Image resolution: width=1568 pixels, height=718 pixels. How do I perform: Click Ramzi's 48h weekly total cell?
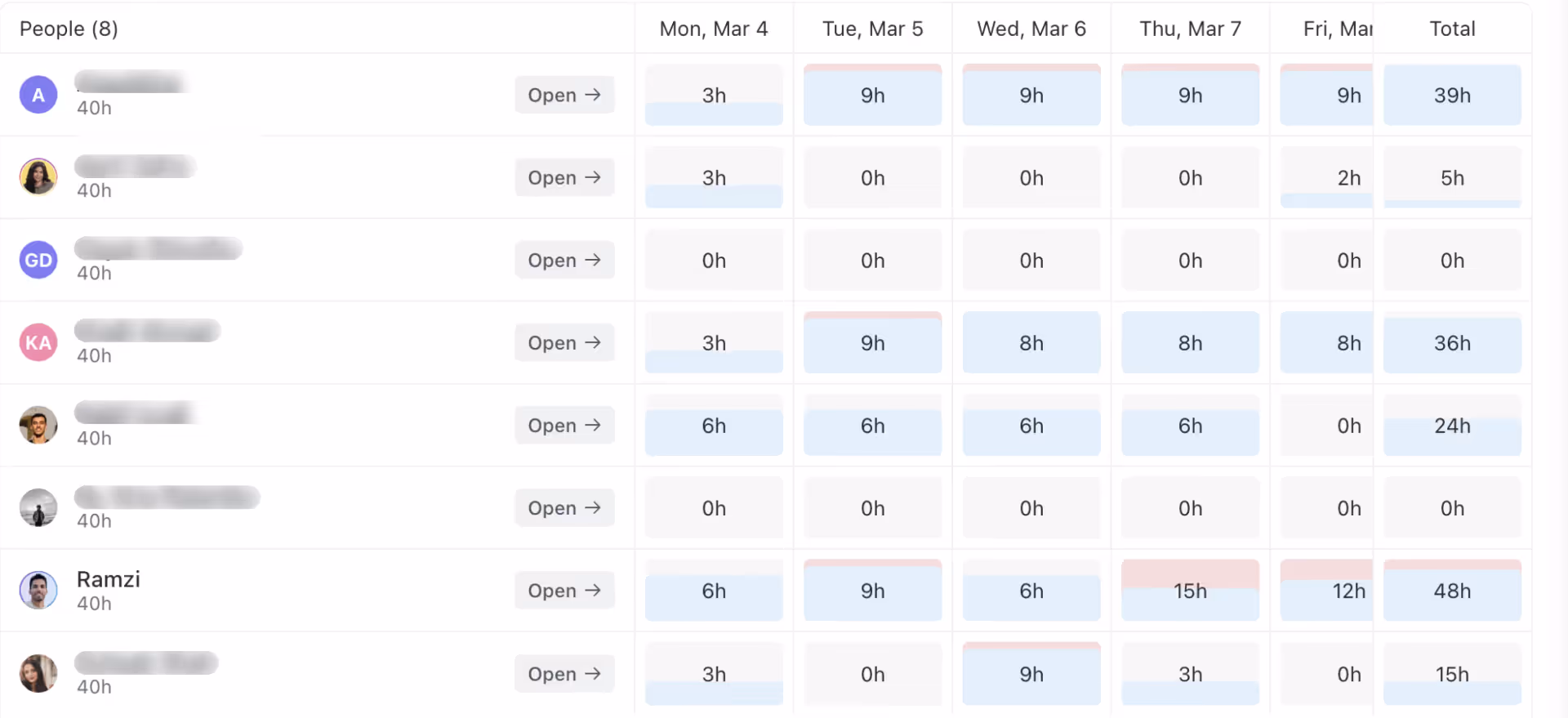(x=1453, y=590)
